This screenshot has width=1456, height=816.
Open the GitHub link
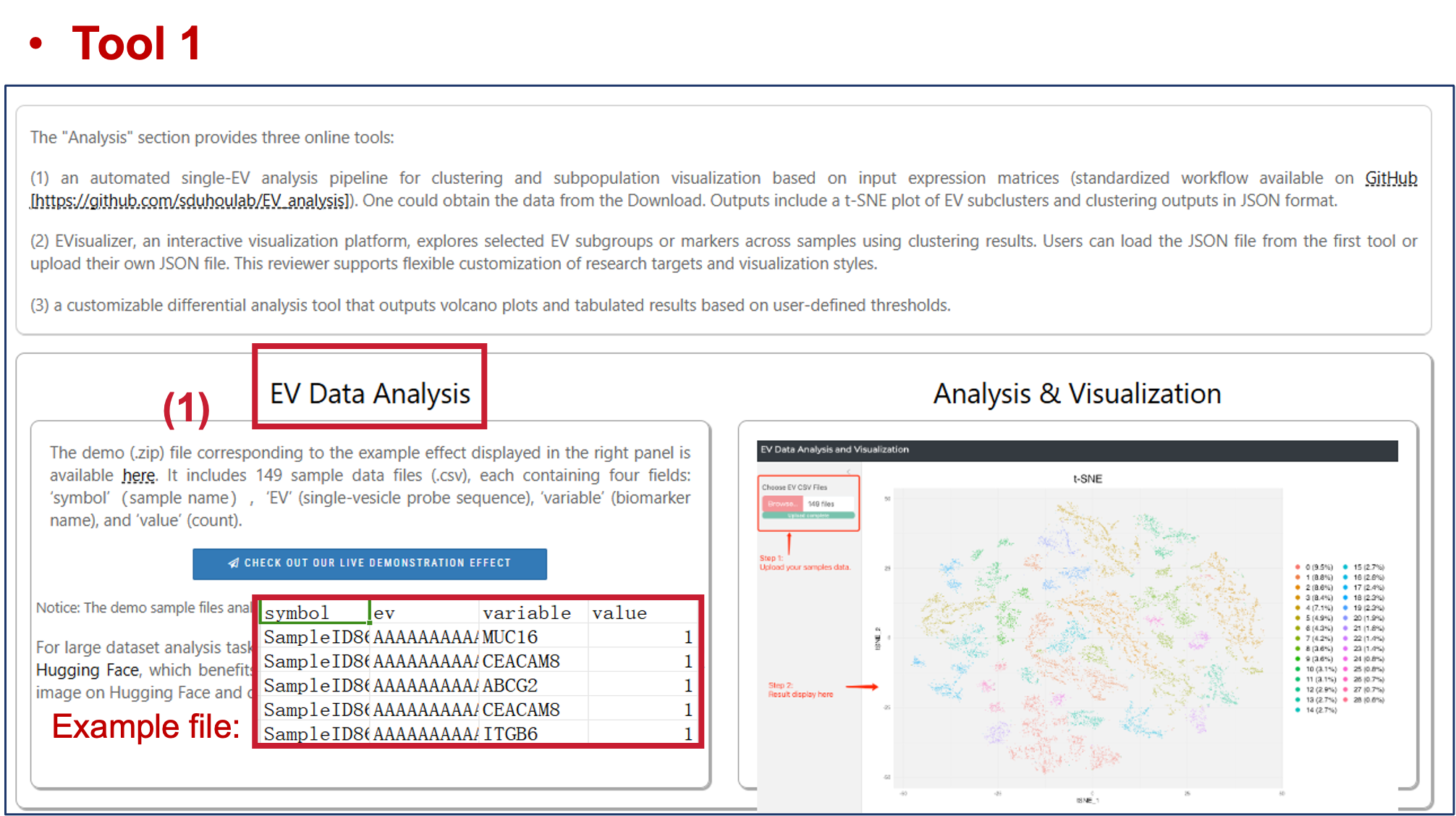coord(1390,178)
